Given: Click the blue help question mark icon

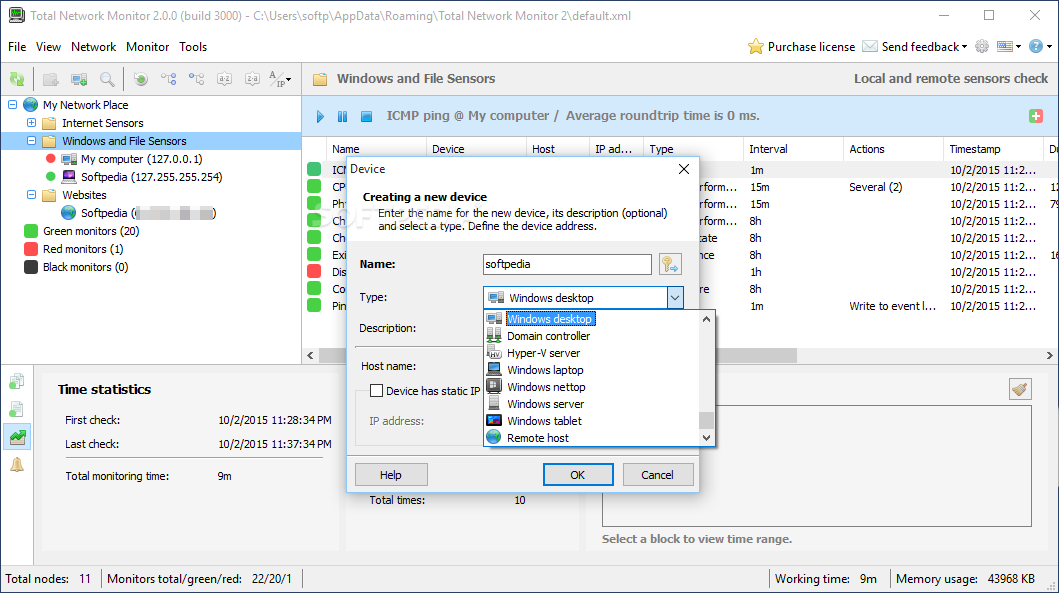Looking at the screenshot, I should pos(1035,46).
